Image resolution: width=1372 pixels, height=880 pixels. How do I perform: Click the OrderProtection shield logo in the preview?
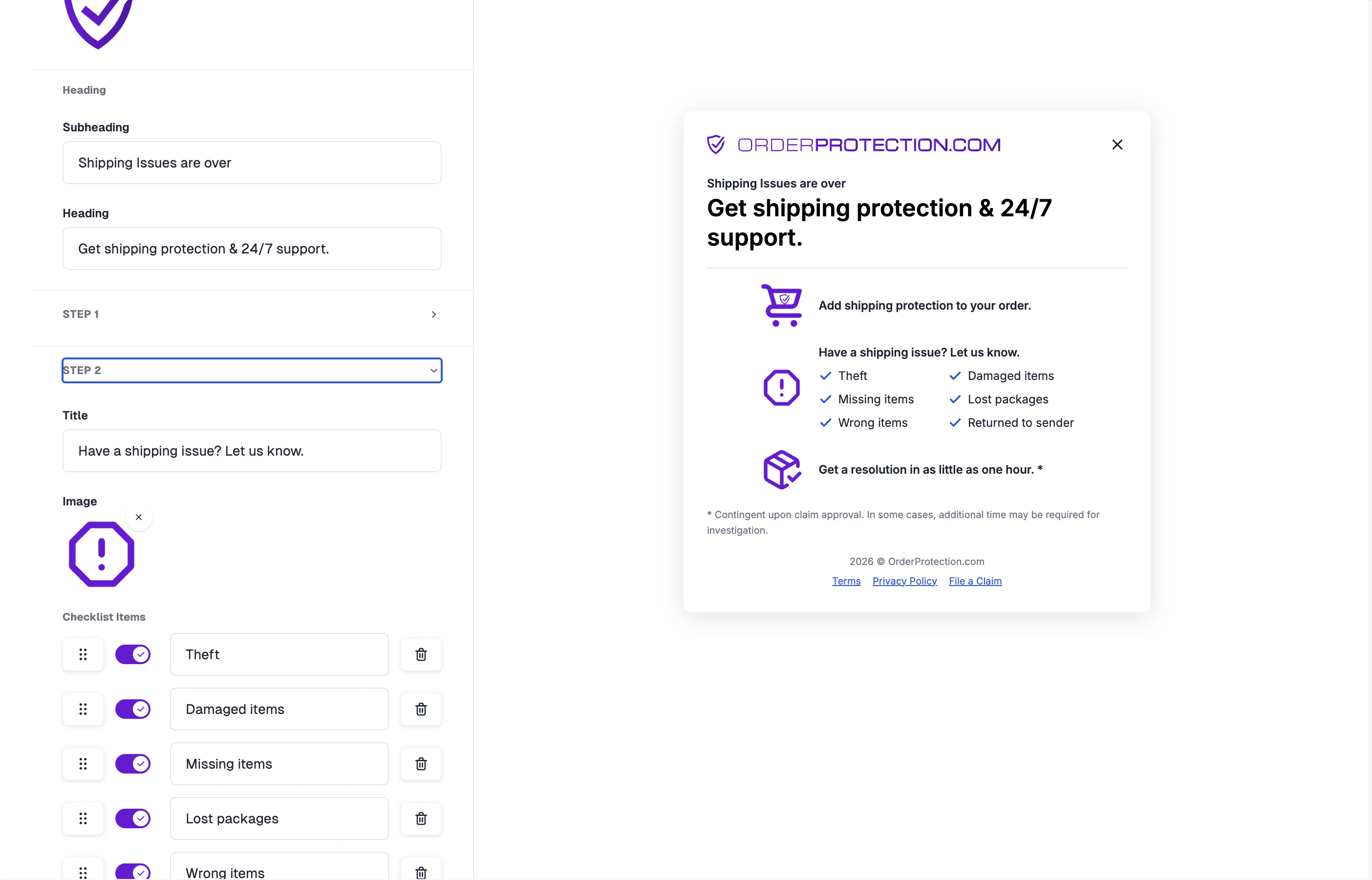tap(716, 144)
